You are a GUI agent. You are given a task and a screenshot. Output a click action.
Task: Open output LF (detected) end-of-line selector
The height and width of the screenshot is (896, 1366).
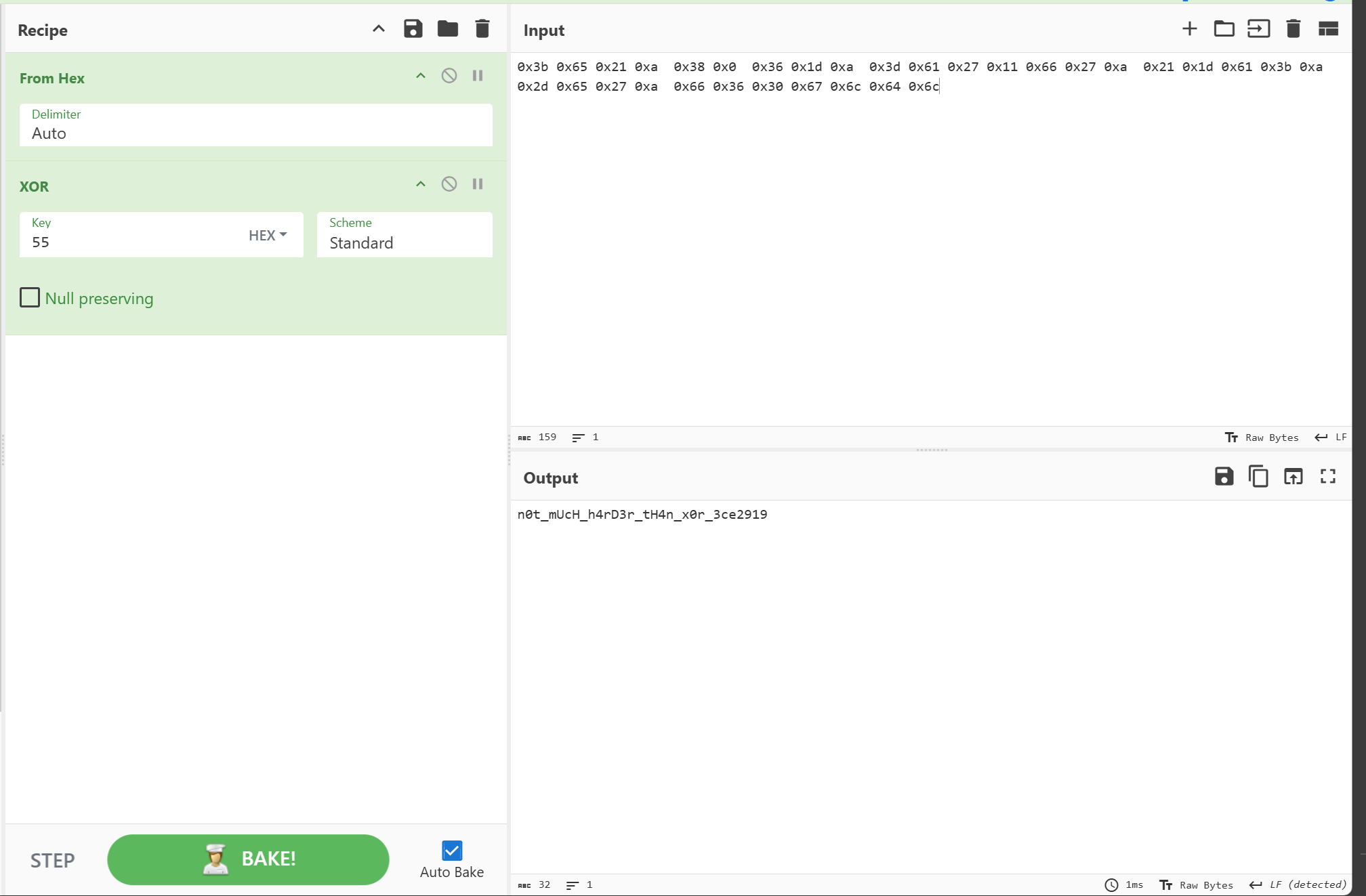point(1298,885)
